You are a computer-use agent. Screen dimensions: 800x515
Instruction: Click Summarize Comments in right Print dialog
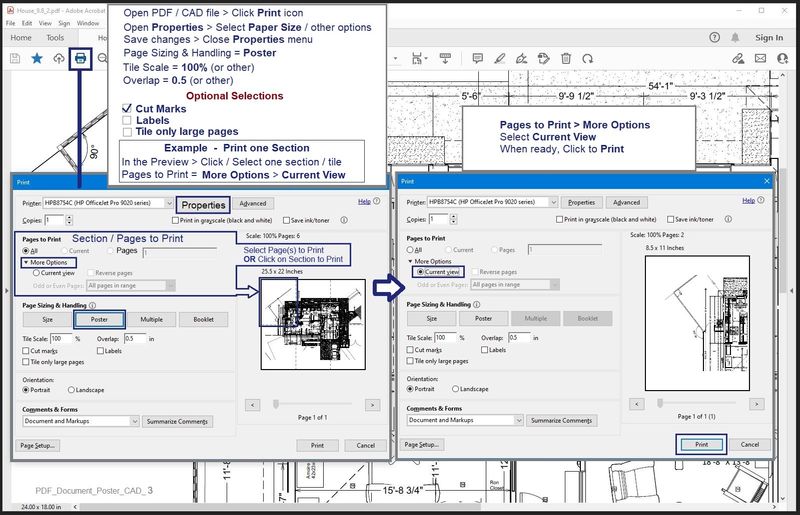click(x=561, y=421)
